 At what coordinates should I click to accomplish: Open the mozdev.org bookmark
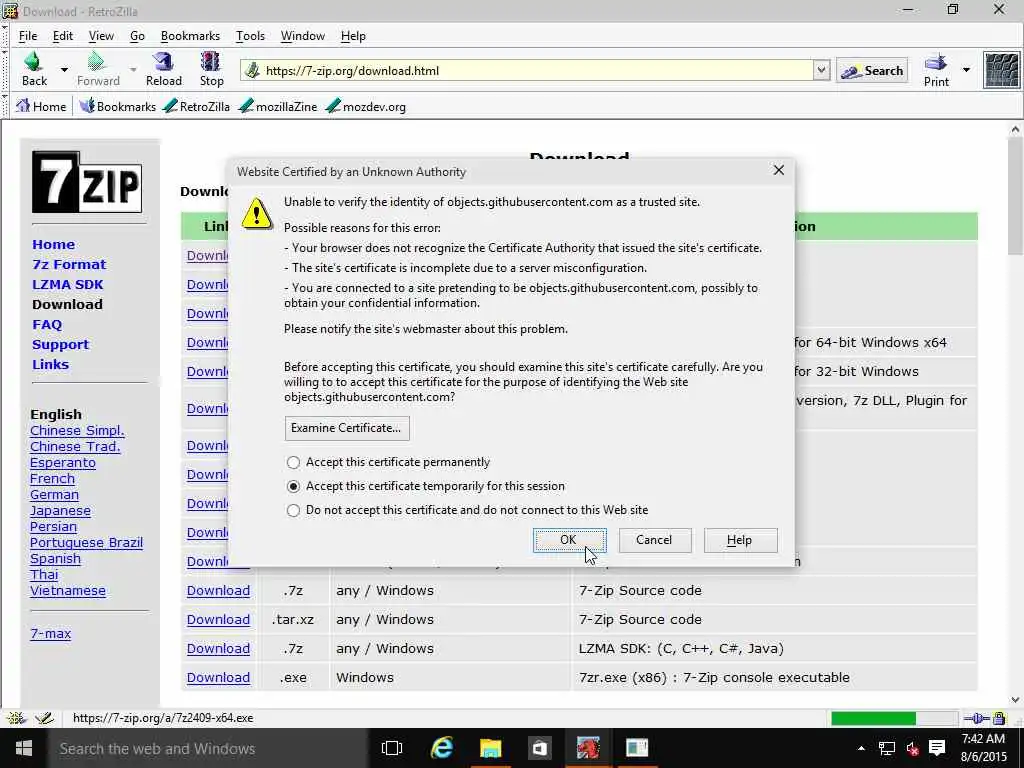(x=366, y=106)
